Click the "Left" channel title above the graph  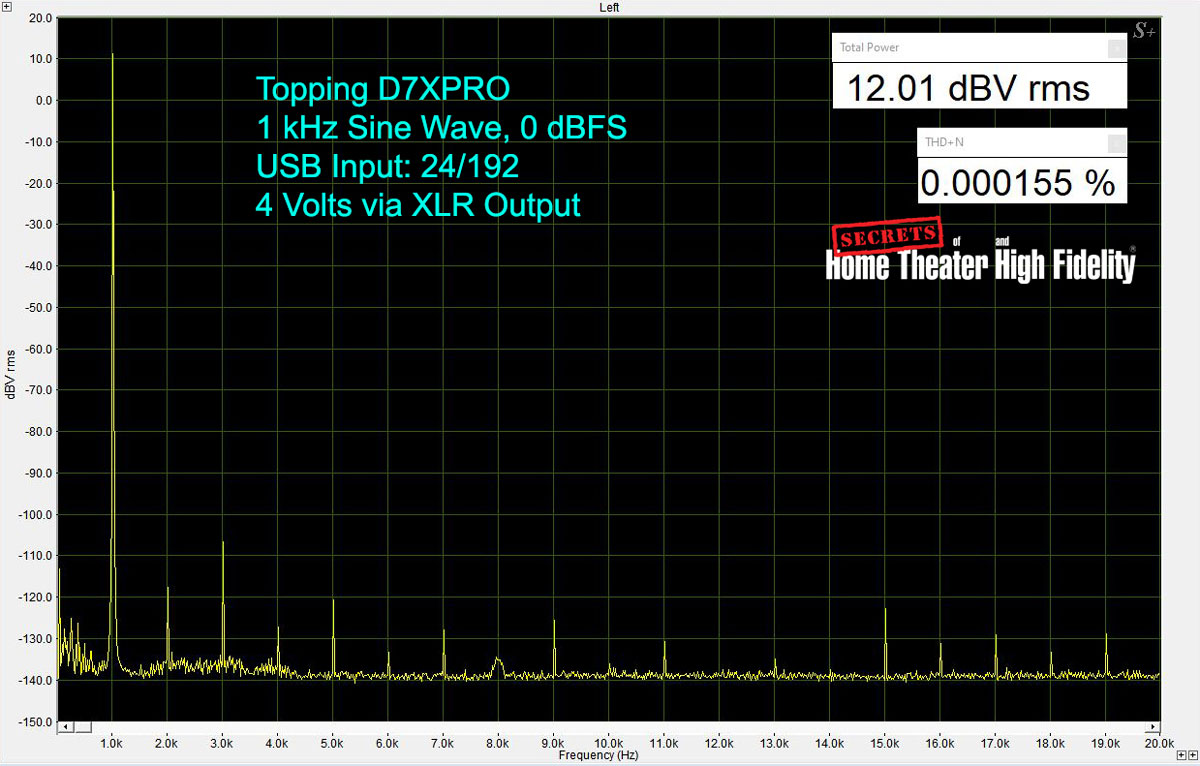click(x=609, y=7)
